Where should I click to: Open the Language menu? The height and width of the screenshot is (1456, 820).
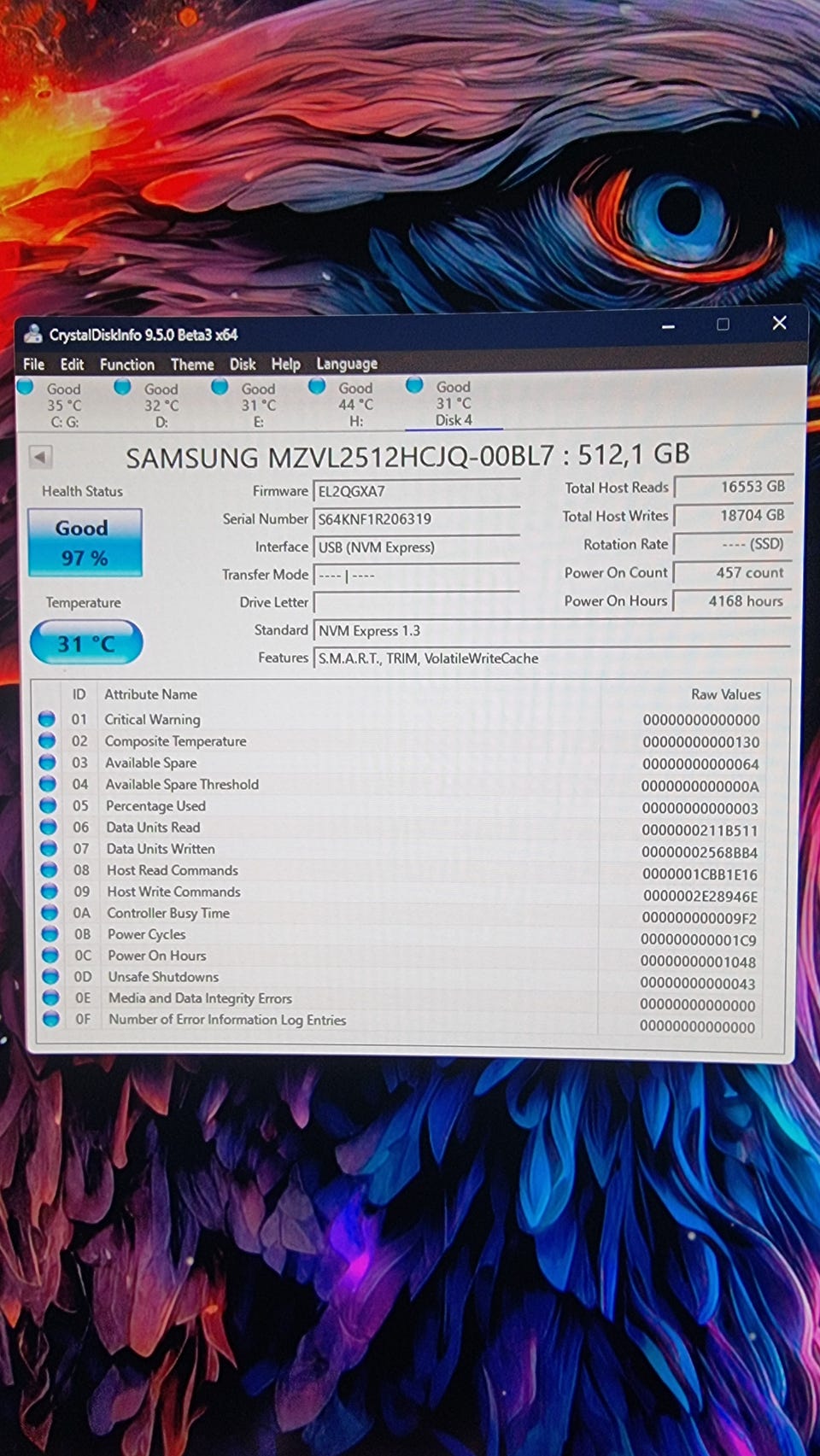click(x=347, y=364)
